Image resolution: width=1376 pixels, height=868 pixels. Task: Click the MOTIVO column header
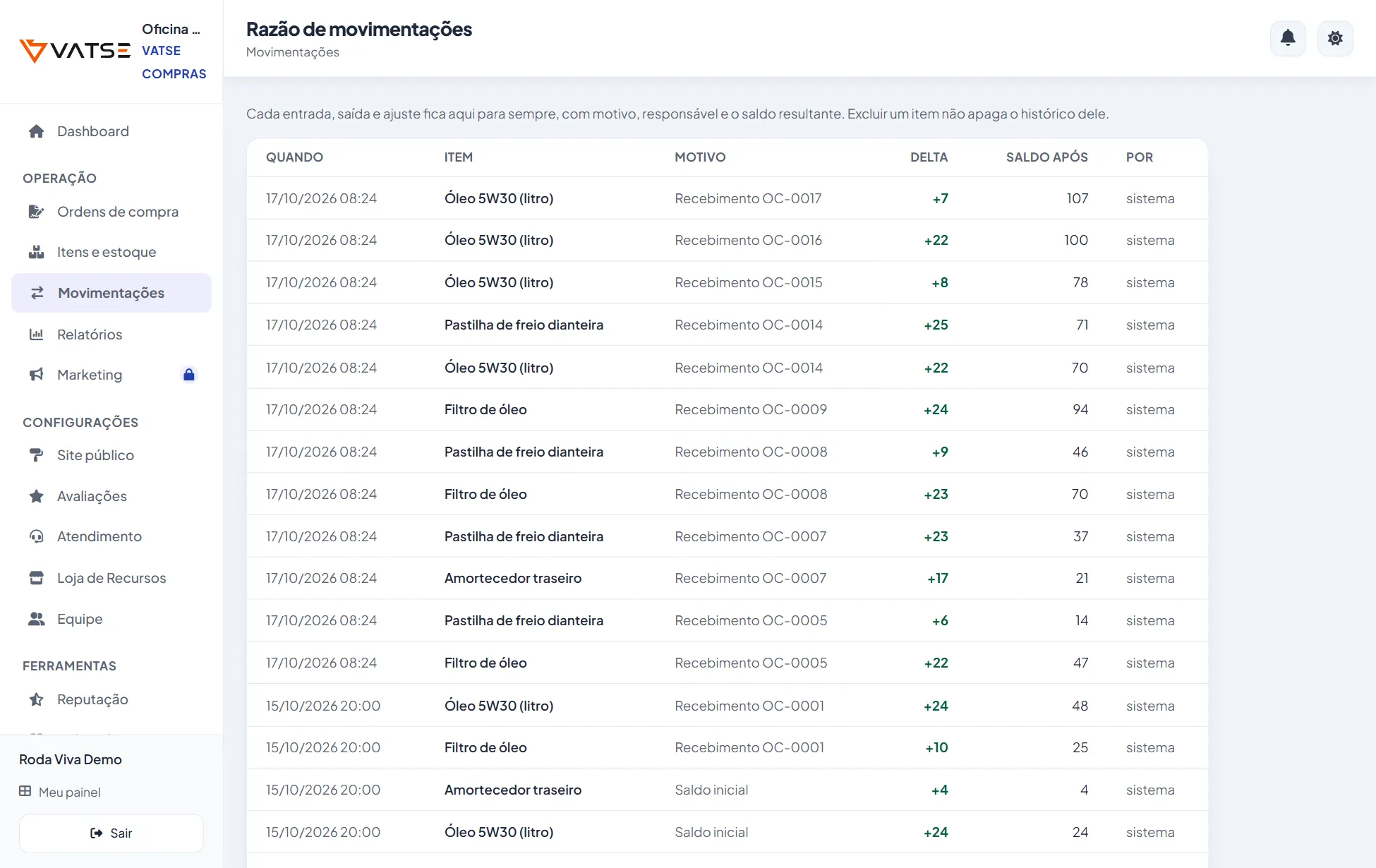700,157
